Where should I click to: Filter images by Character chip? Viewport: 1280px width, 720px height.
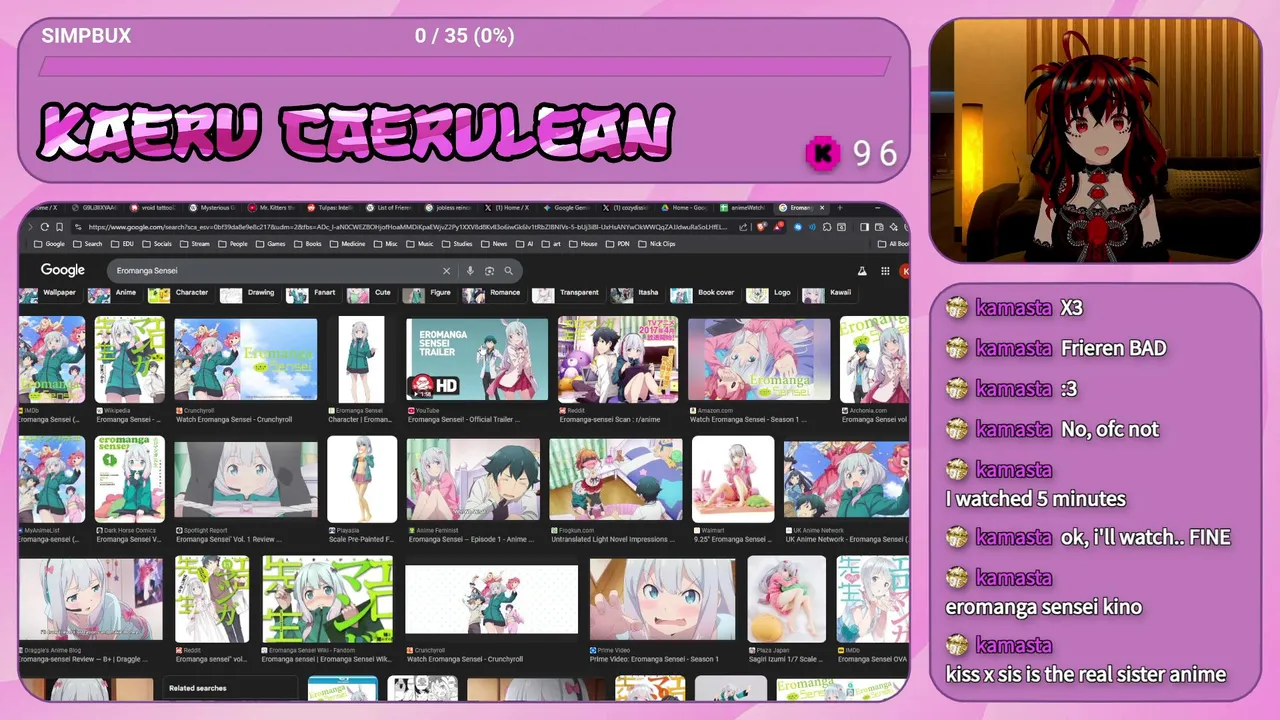coord(180,293)
